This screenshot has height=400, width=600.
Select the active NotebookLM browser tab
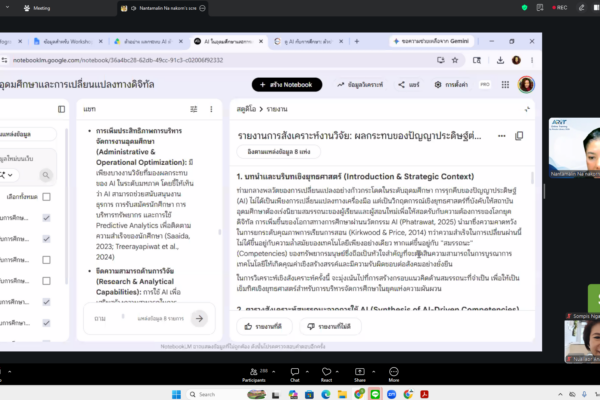228,41
